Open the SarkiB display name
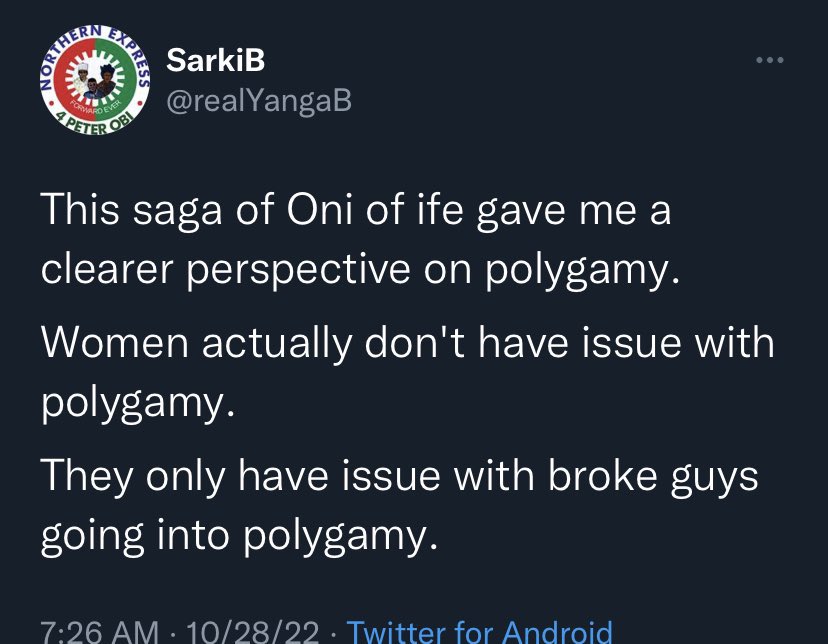 [x=215, y=60]
